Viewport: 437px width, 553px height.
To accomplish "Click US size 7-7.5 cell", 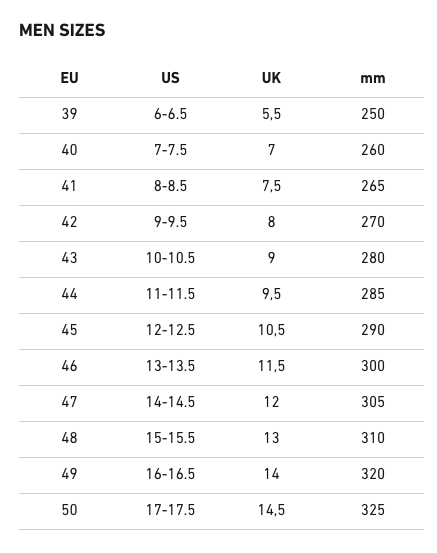I will coord(170,150).
